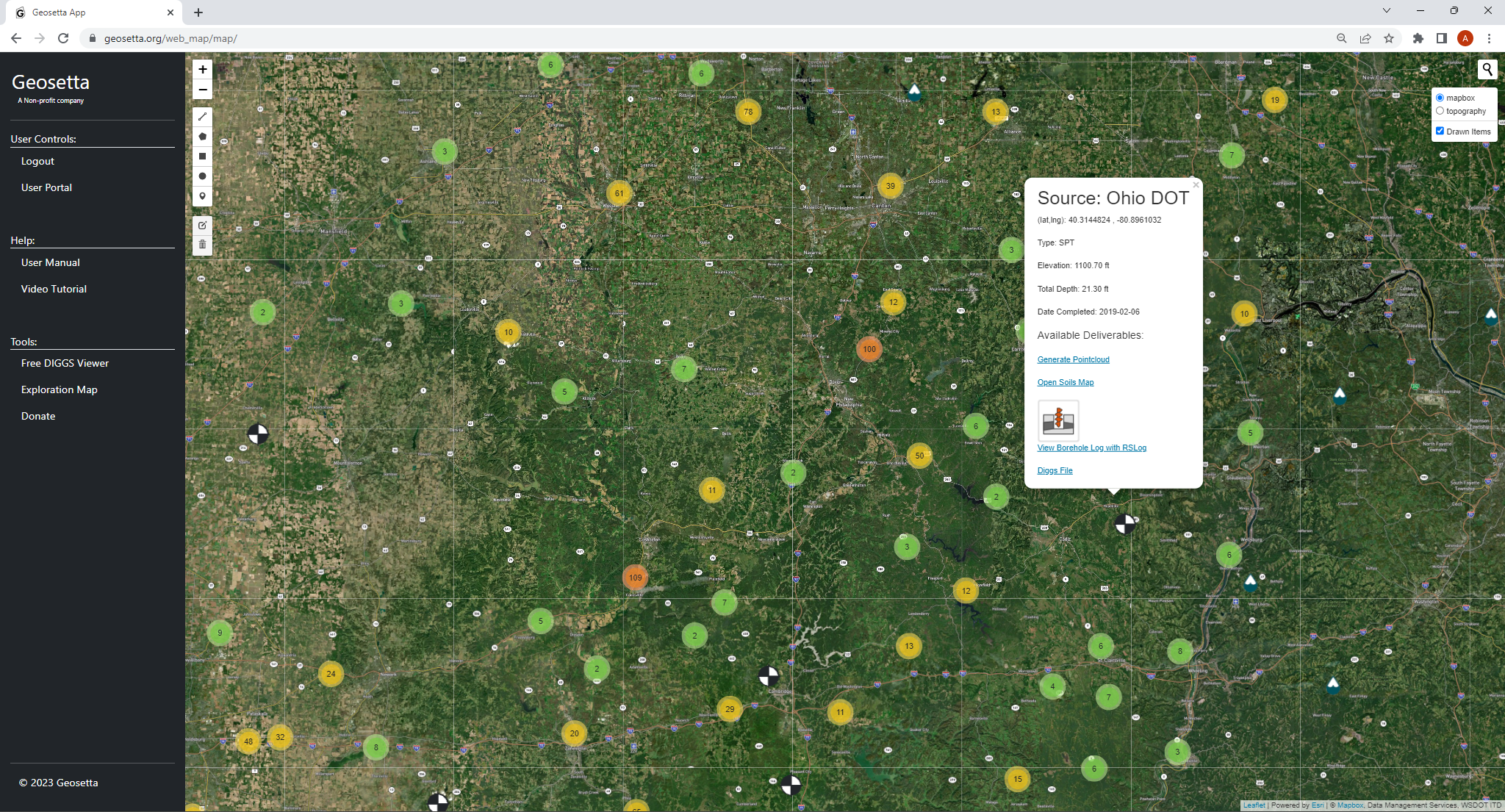Open the tab search dropdown arrow
1505x812 pixels.
point(1387,11)
